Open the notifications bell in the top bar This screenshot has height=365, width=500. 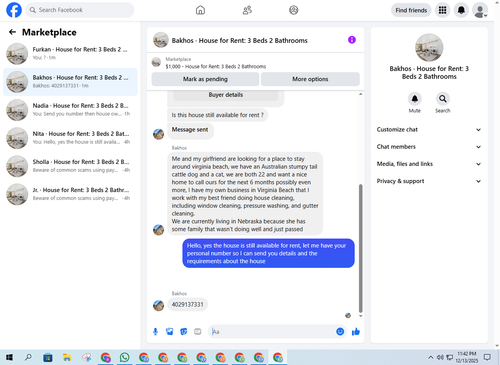pyautogui.click(x=461, y=10)
